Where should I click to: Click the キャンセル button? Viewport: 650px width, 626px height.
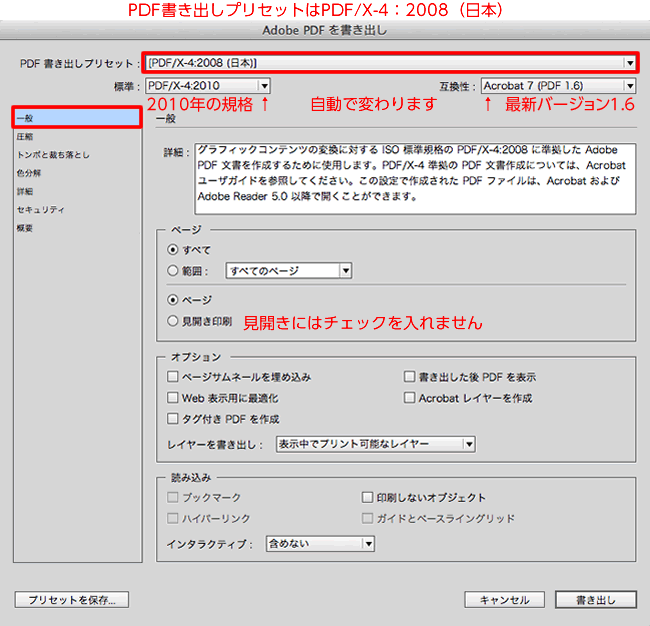coord(504,600)
